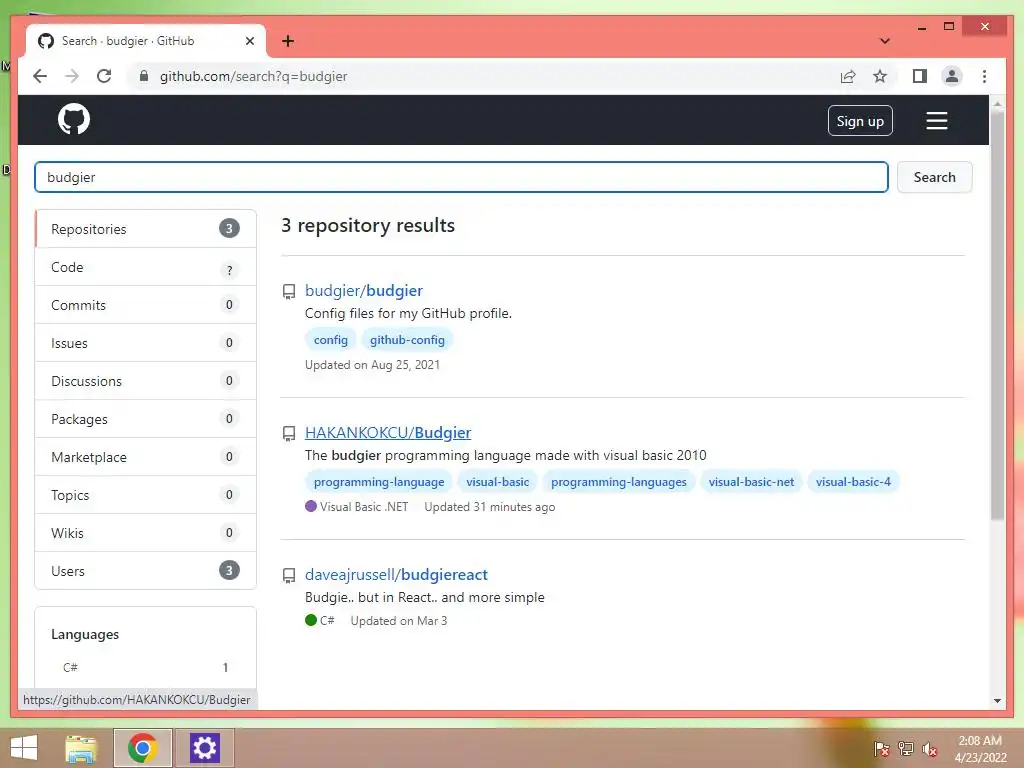Click the '3 repository results' heading
Viewport: 1024px width, 768px height.
[368, 225]
